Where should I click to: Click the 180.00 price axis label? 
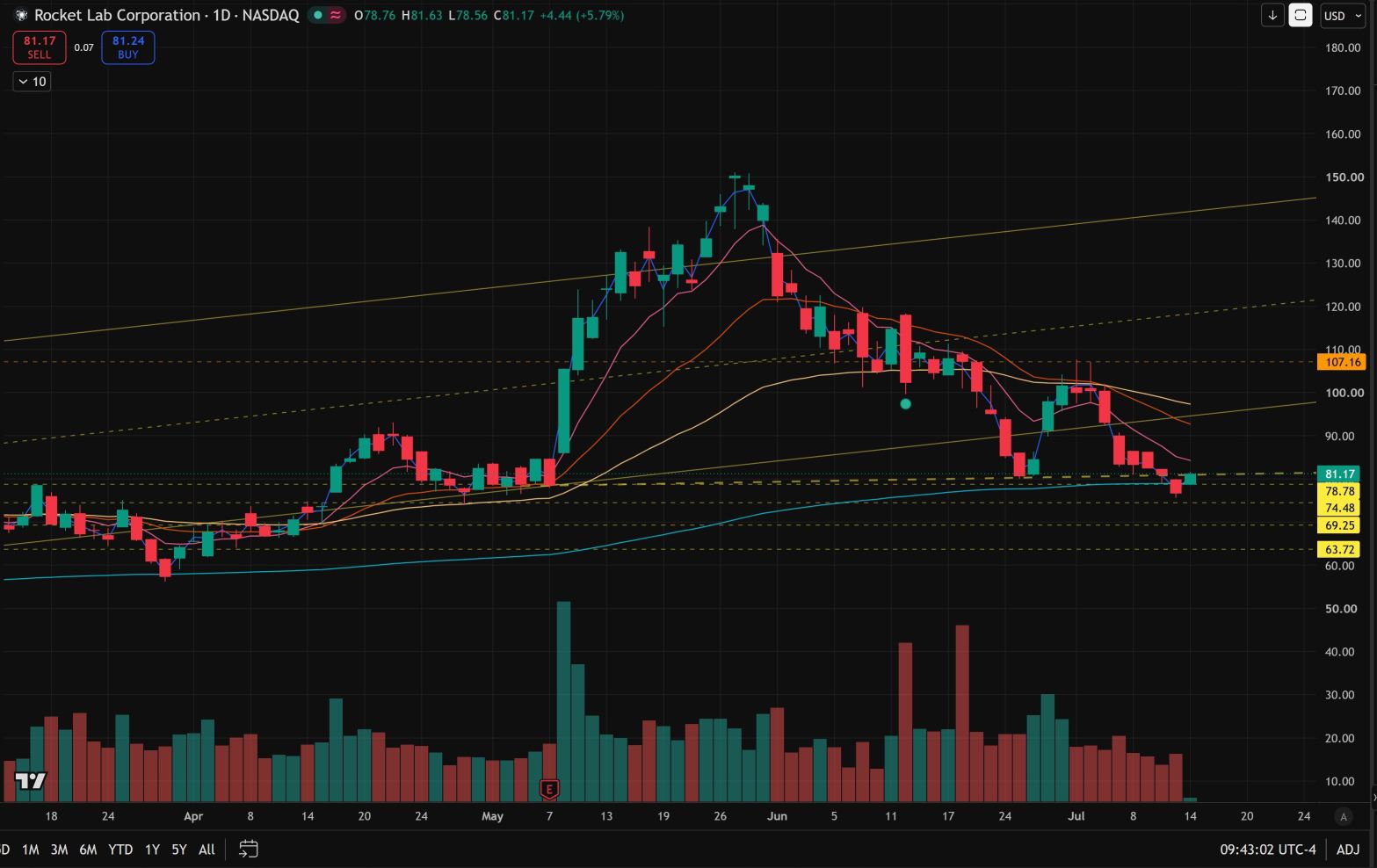(x=1344, y=47)
